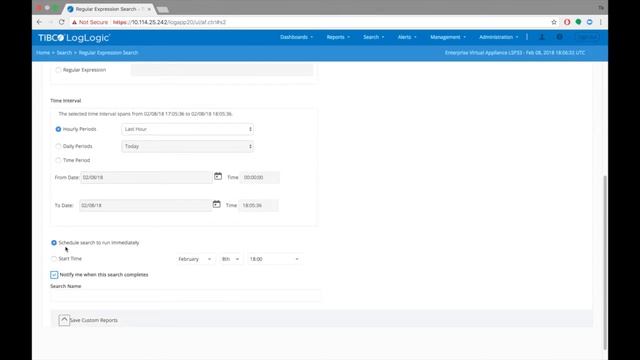Click the selected time interval description text
The image size is (640, 360).
145,114
